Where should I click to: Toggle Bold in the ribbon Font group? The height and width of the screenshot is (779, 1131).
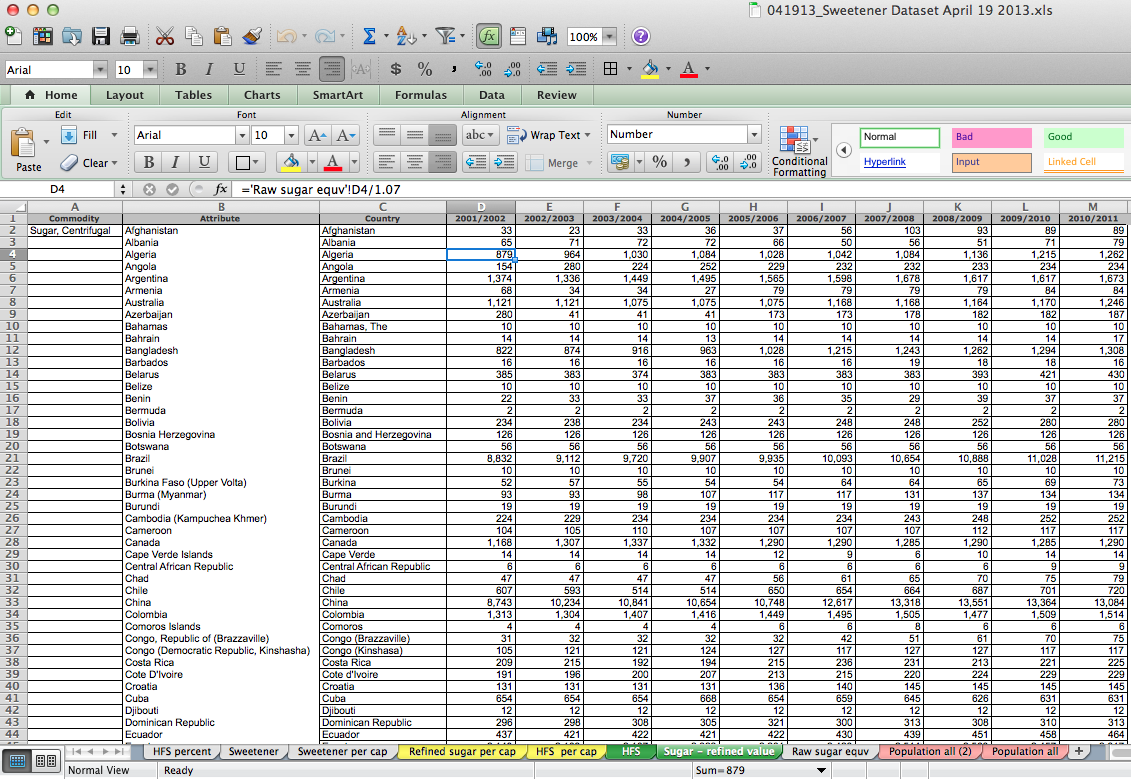149,162
